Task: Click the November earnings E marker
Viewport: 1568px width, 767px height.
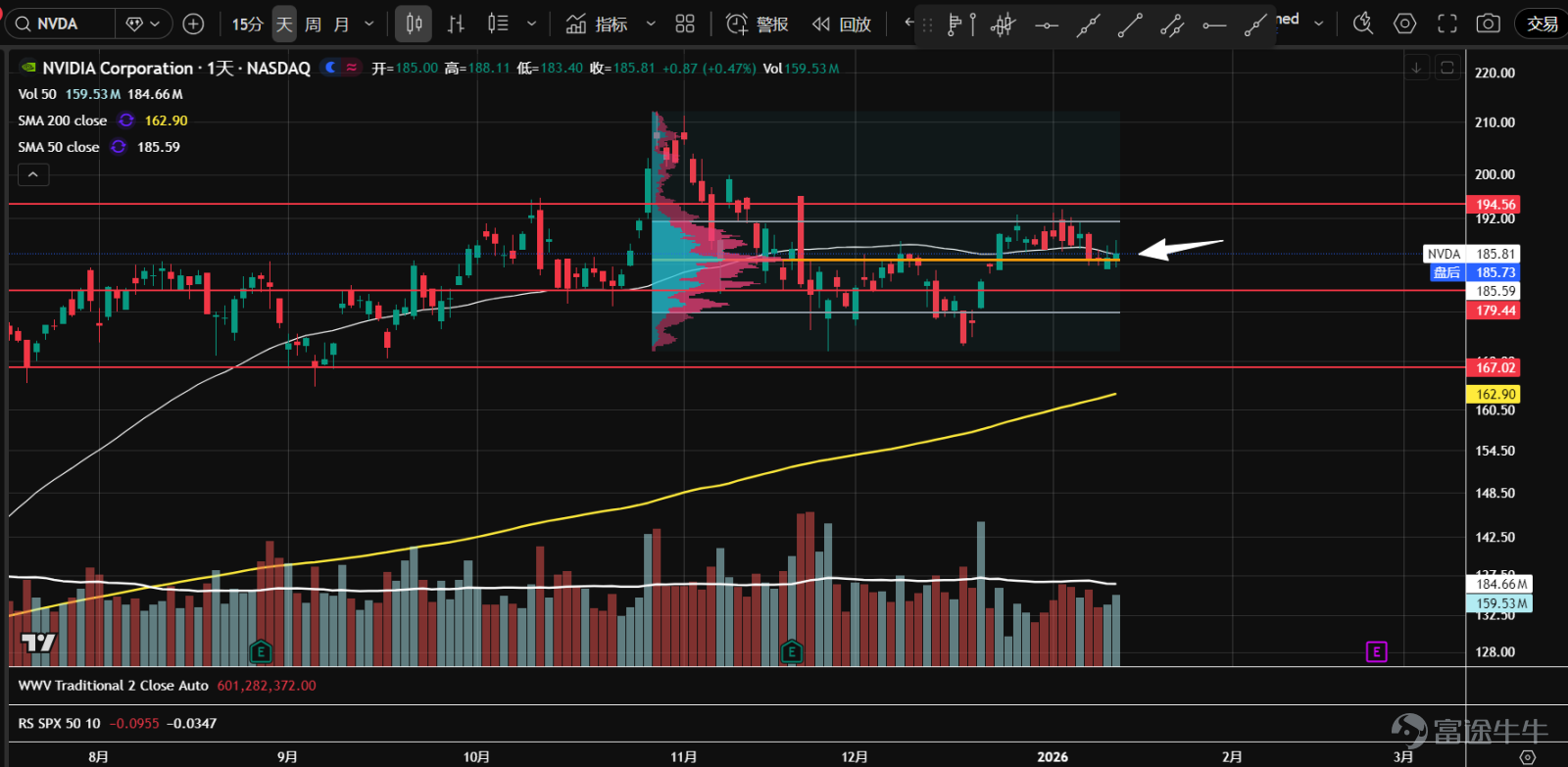Action: click(792, 651)
